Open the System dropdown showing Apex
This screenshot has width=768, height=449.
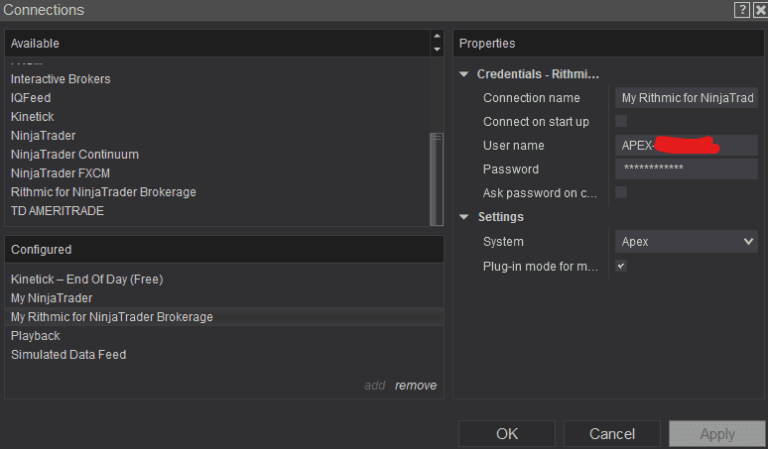coord(686,241)
